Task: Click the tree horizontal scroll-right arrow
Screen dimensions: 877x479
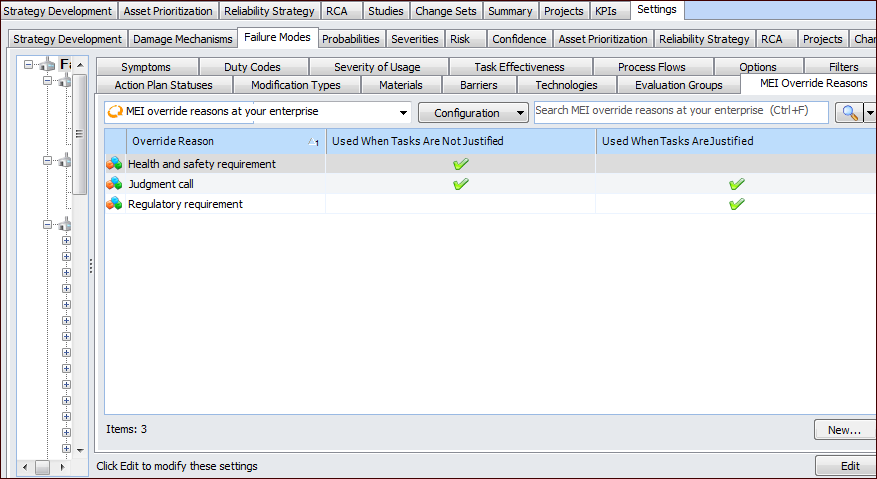Action: [x=62, y=467]
